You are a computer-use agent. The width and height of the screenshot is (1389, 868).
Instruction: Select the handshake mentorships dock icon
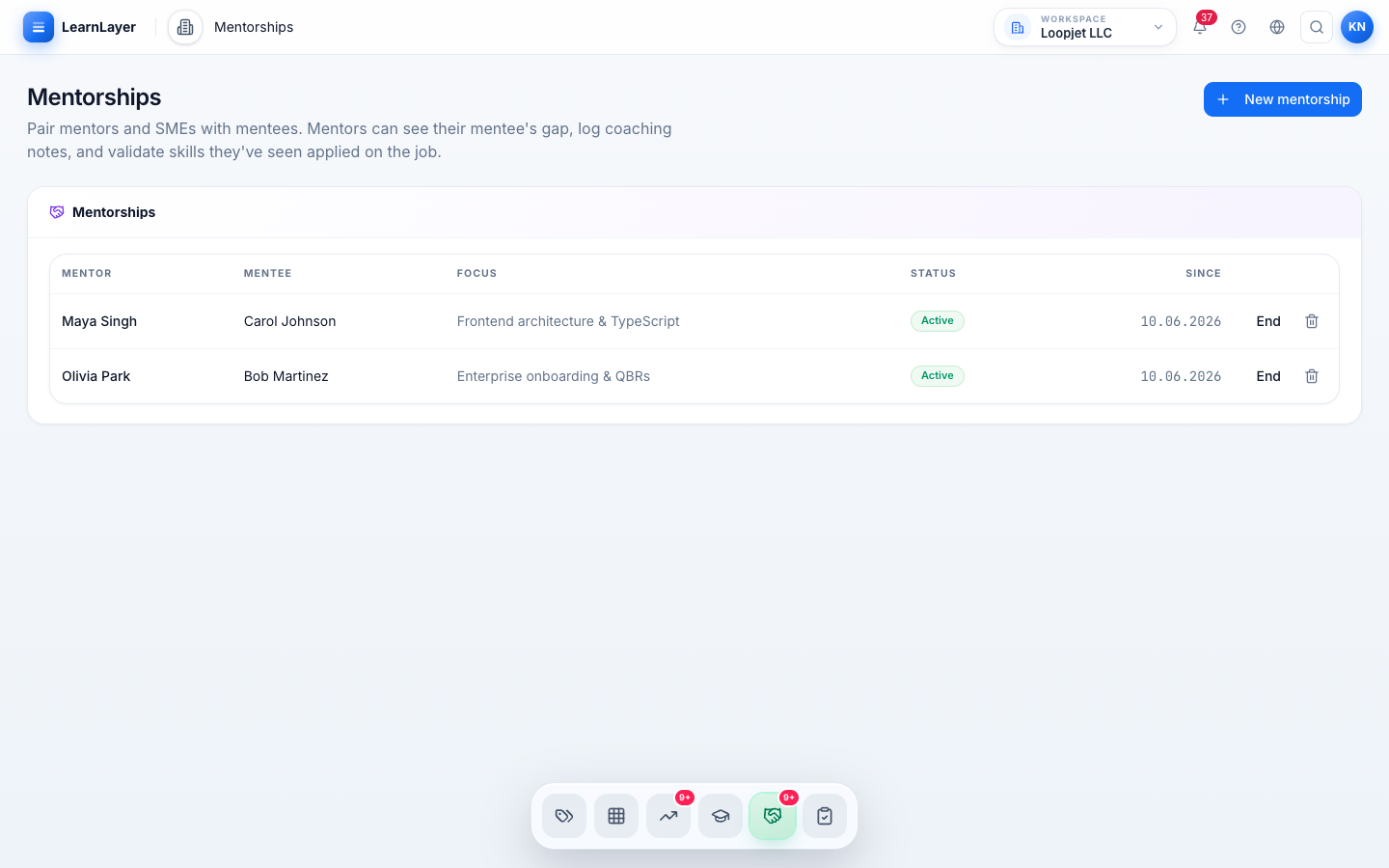pos(773,816)
